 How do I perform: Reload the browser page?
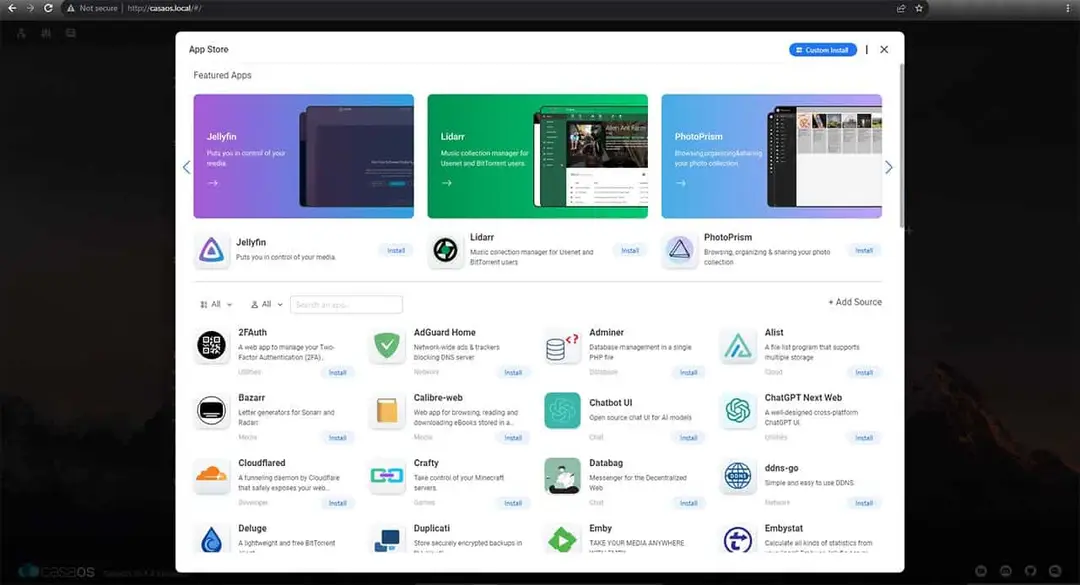(x=48, y=8)
